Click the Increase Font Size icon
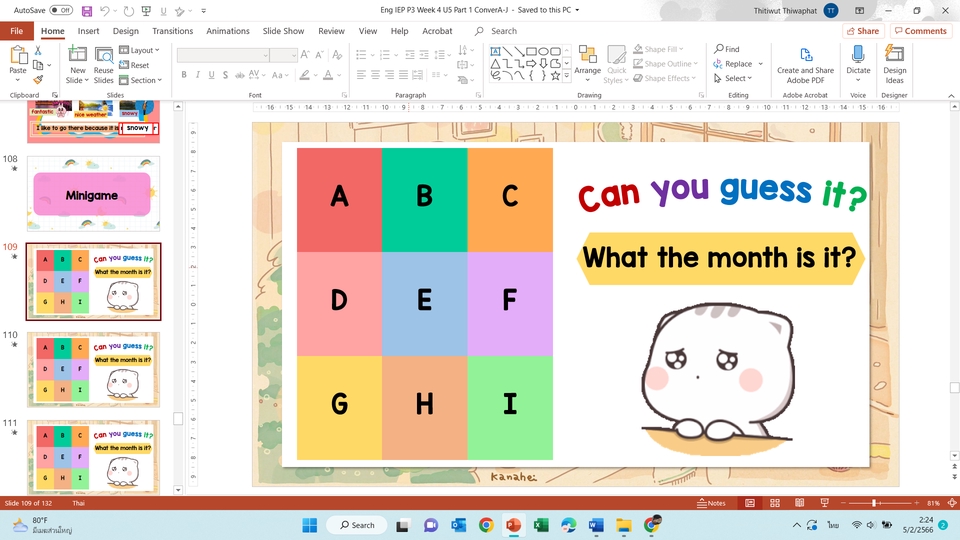Image resolution: width=960 pixels, height=540 pixels. coord(306,55)
